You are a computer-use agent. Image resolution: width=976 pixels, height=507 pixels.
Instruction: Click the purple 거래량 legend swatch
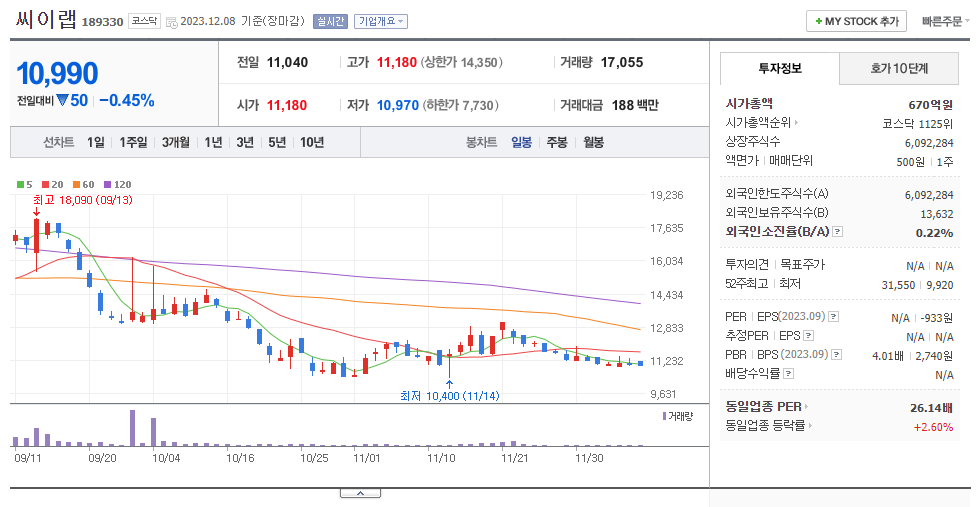pyautogui.click(x=664, y=416)
